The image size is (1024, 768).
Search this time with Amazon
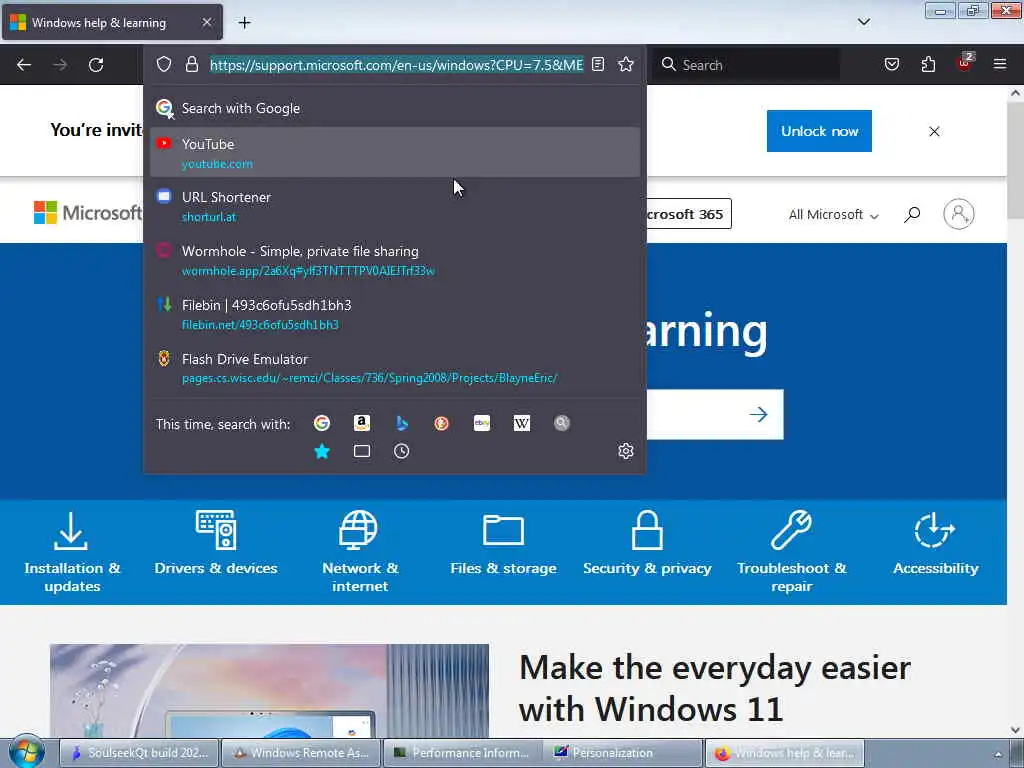coord(362,423)
